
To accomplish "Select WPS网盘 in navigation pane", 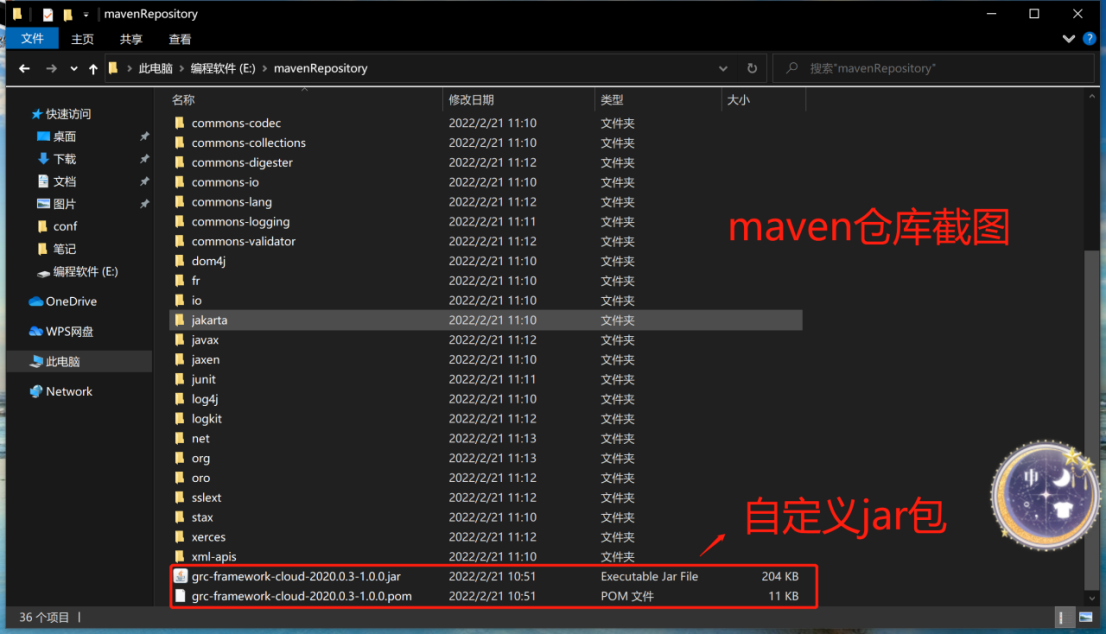I will tap(69, 331).
